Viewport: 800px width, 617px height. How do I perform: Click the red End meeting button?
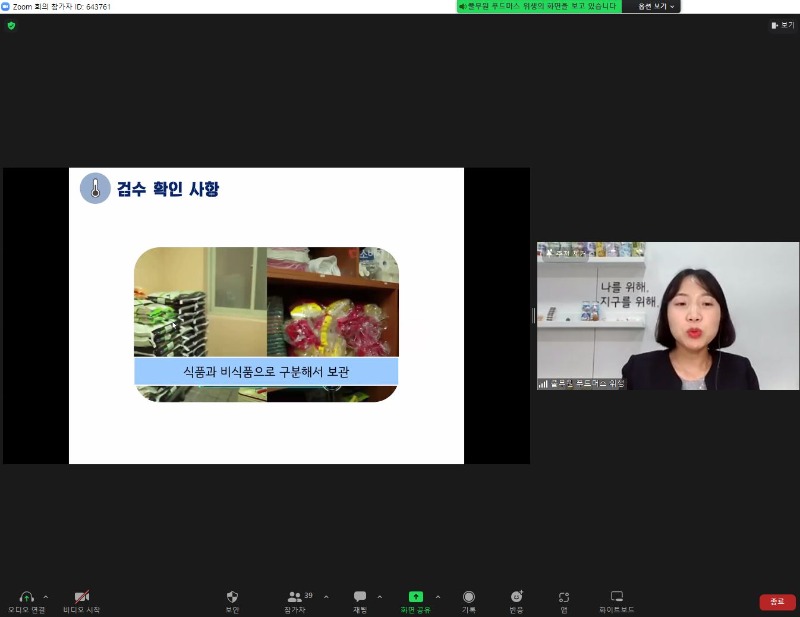point(777,602)
